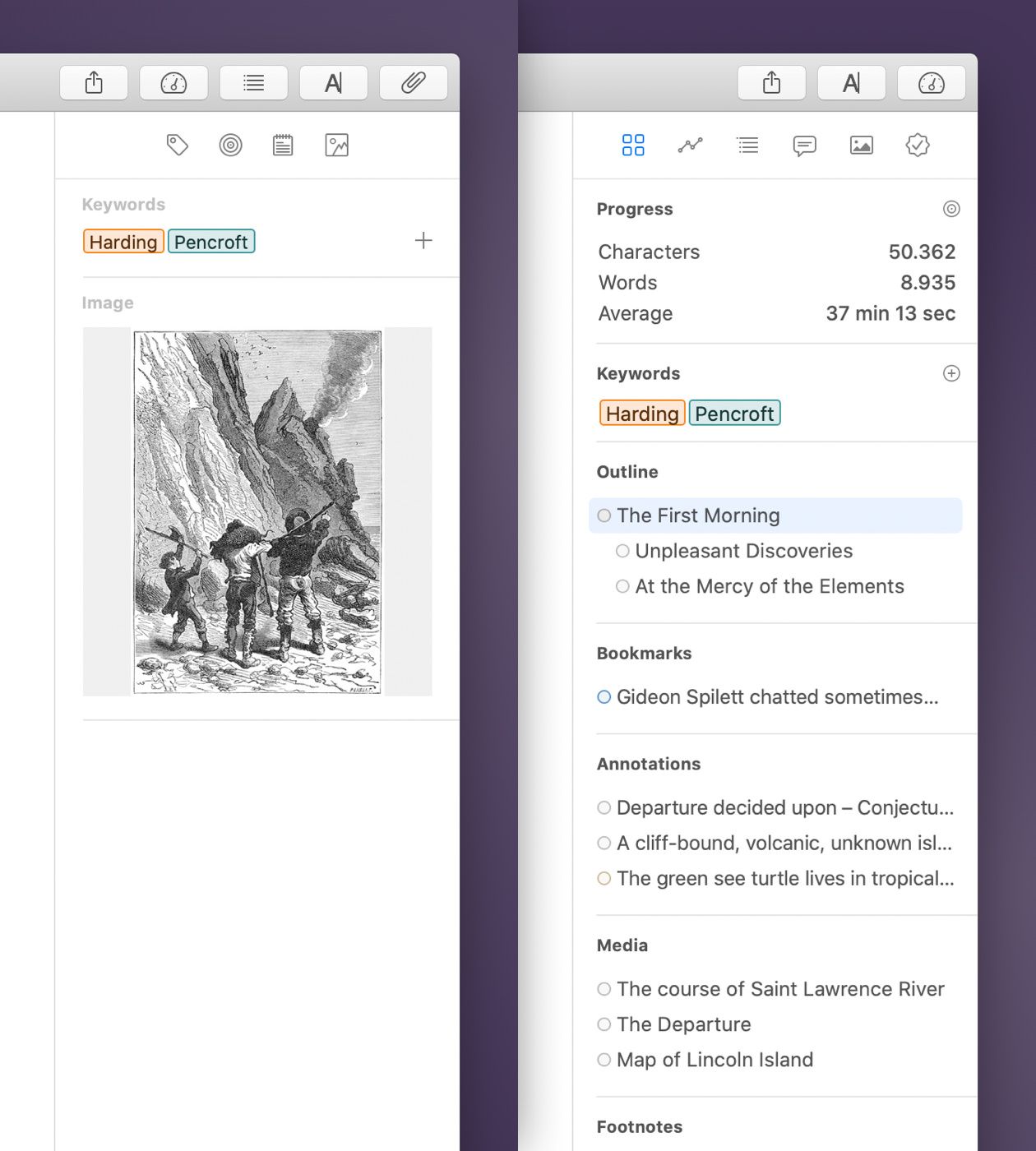The image size is (1036, 1151).
Task: Select Pencroft keyword tag in right window
Action: [734, 413]
